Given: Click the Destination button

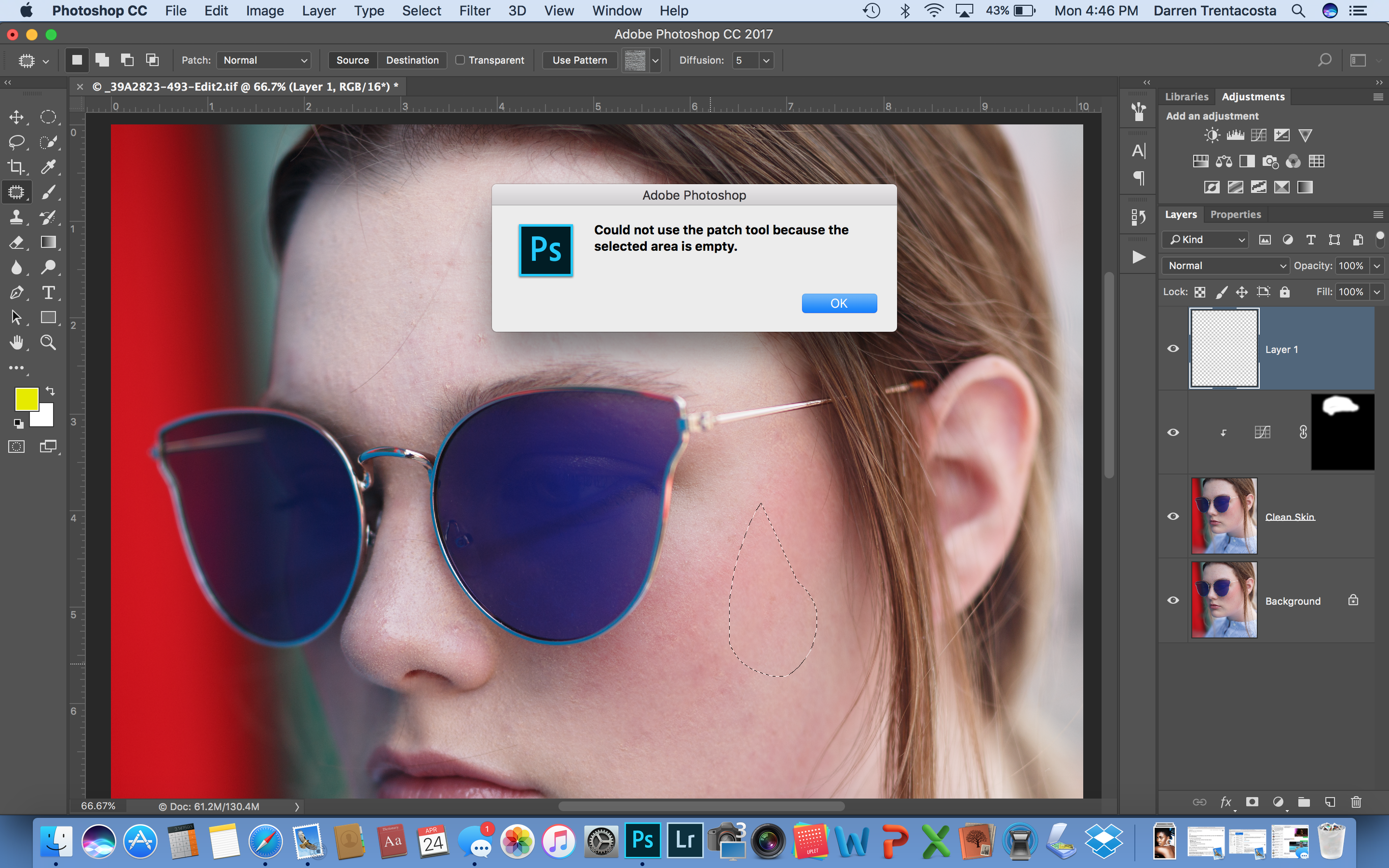Looking at the screenshot, I should pyautogui.click(x=412, y=60).
